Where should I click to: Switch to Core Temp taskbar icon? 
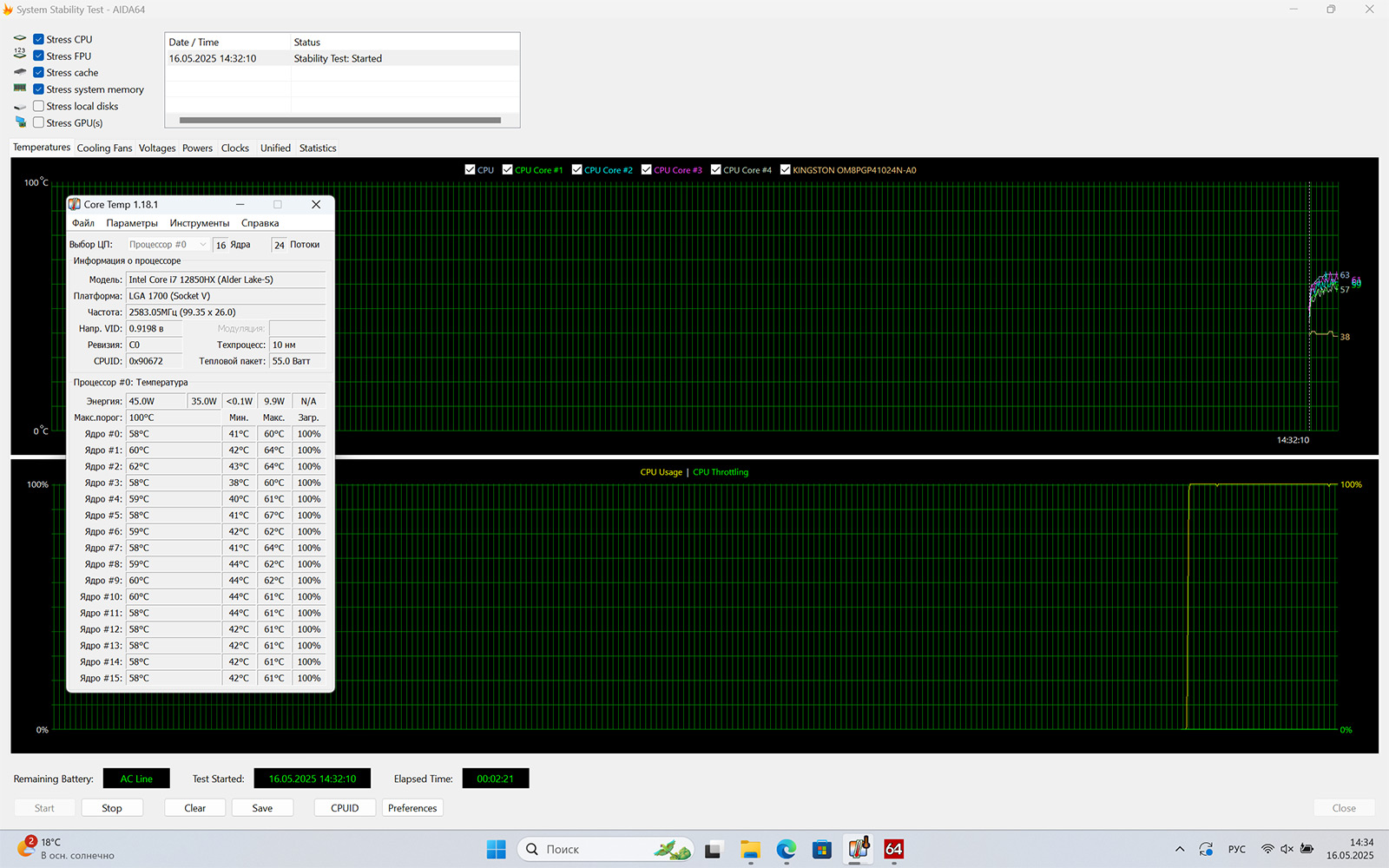[858, 849]
